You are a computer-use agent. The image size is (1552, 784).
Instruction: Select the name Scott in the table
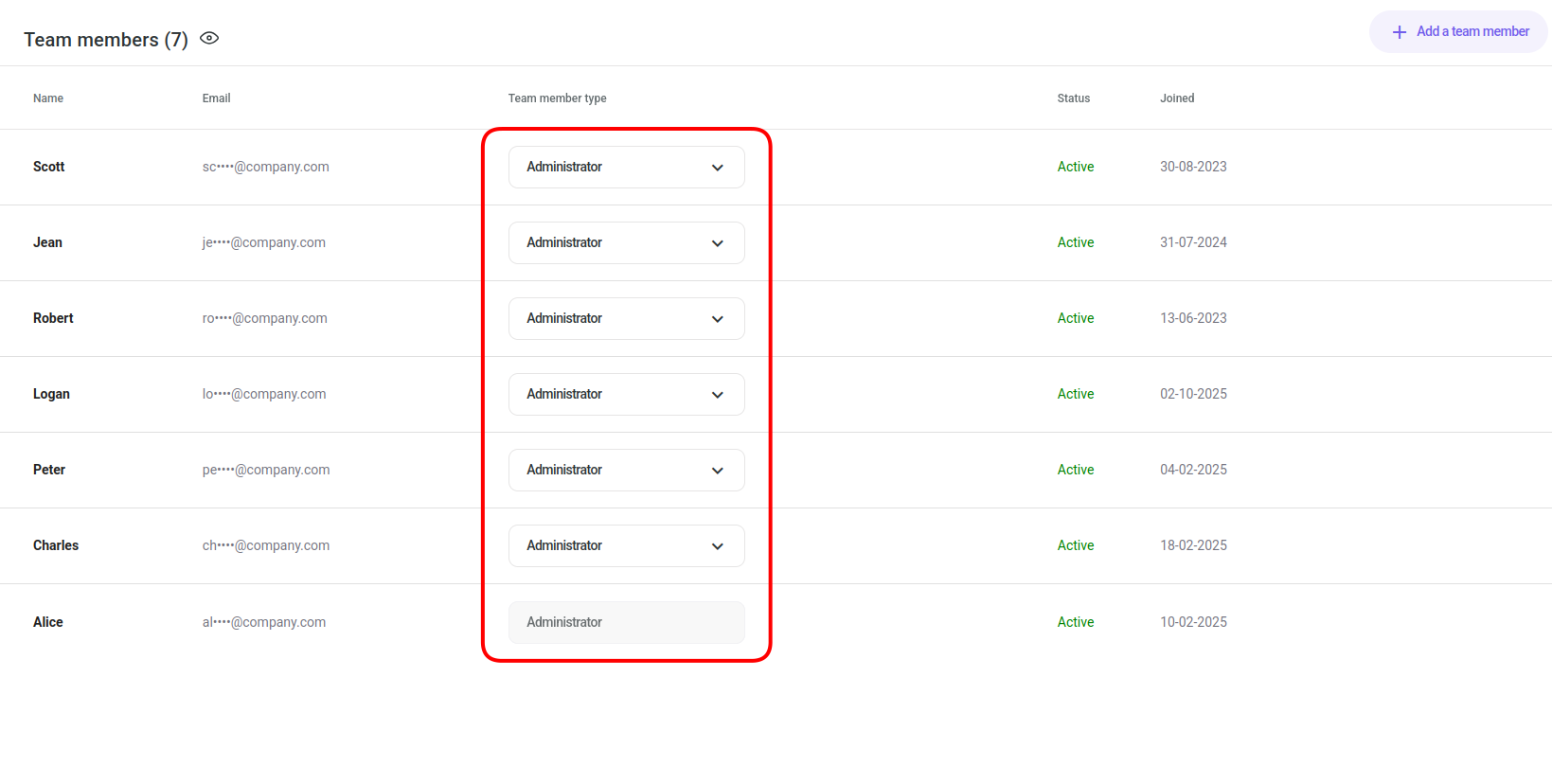49,167
